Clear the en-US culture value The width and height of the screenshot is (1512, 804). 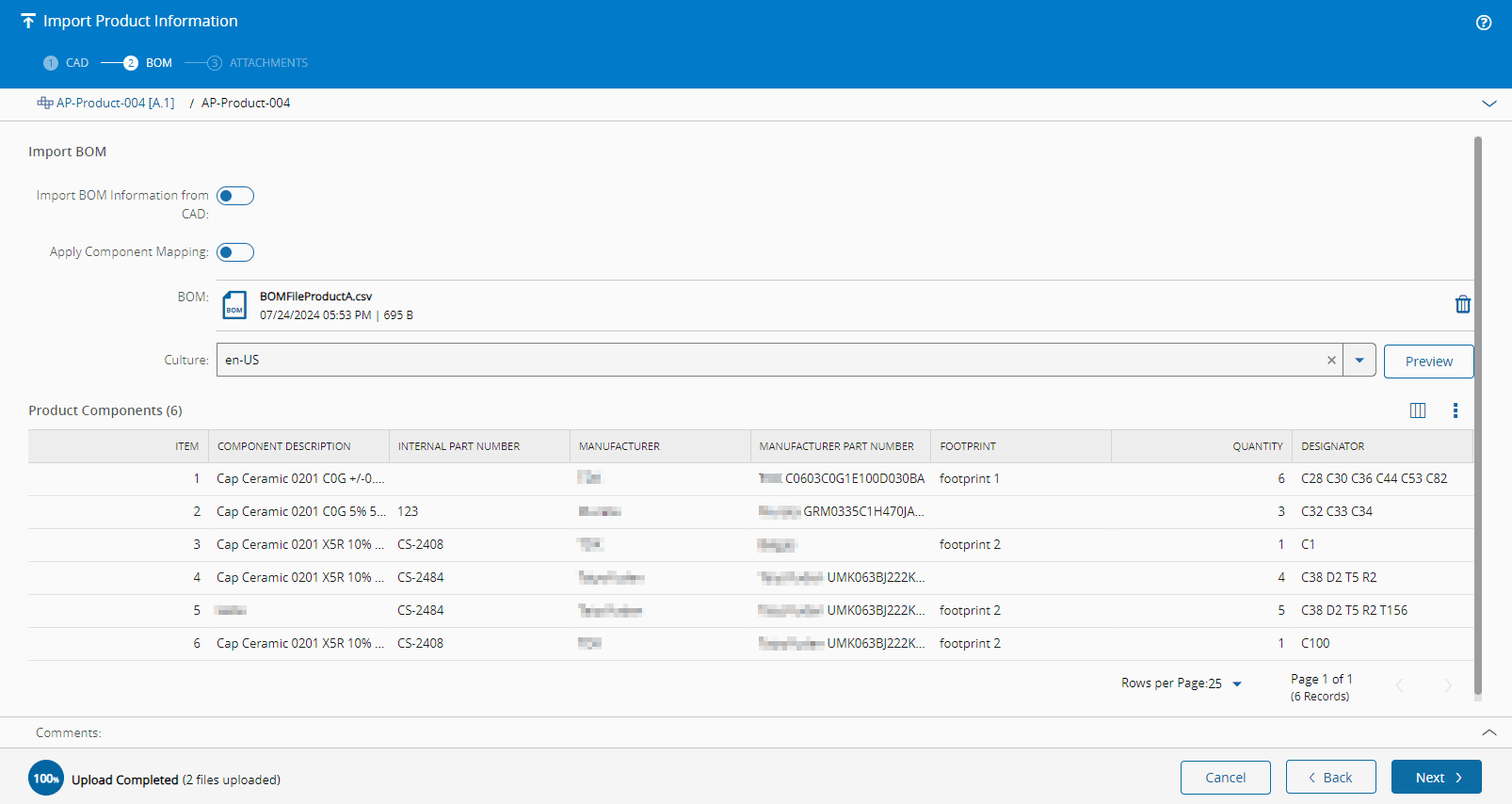pyautogui.click(x=1331, y=361)
